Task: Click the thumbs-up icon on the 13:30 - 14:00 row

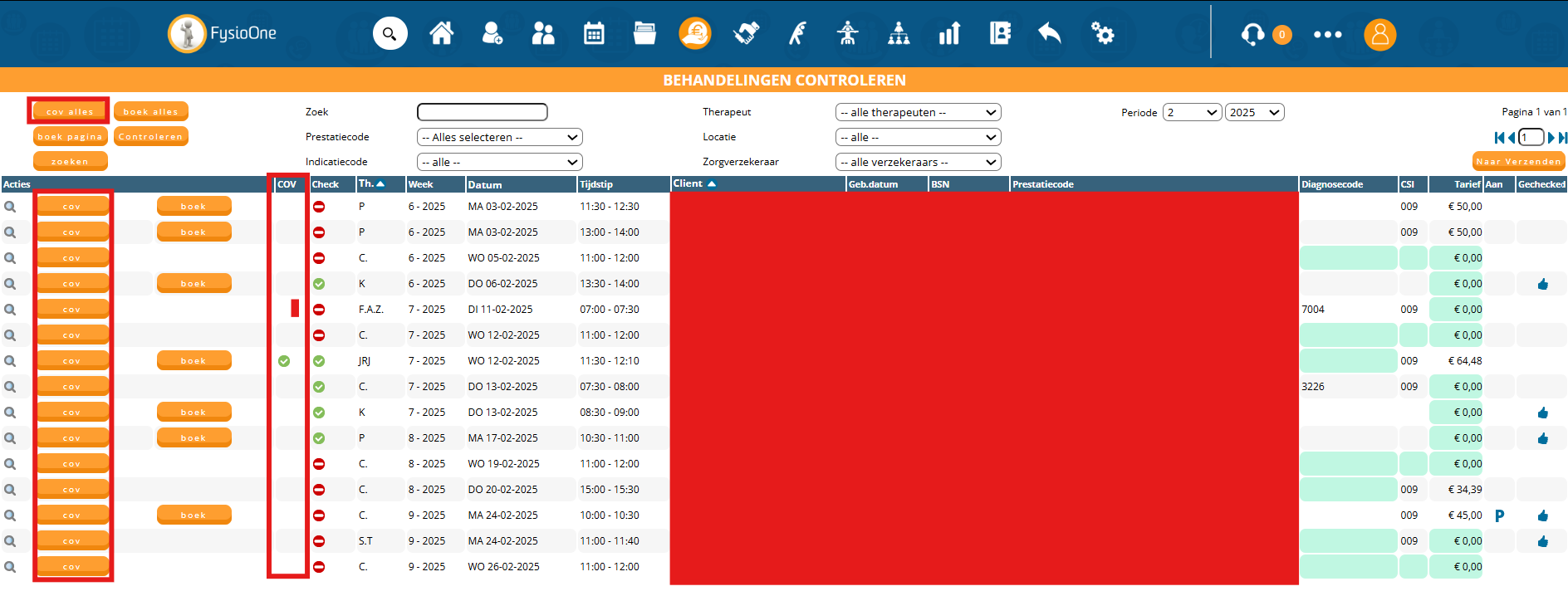Action: tap(1542, 284)
